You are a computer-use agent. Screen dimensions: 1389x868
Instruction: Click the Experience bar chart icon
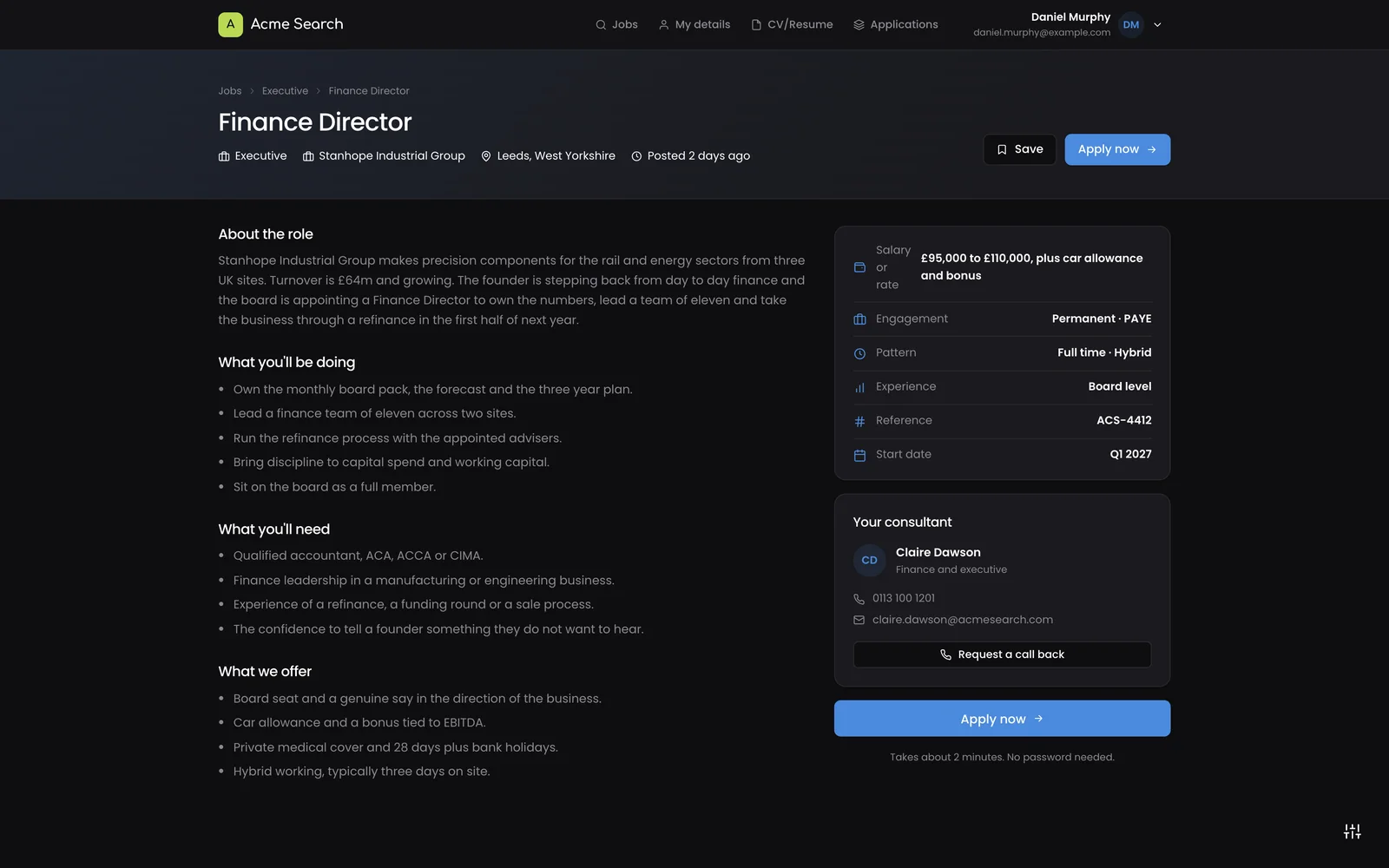click(859, 387)
